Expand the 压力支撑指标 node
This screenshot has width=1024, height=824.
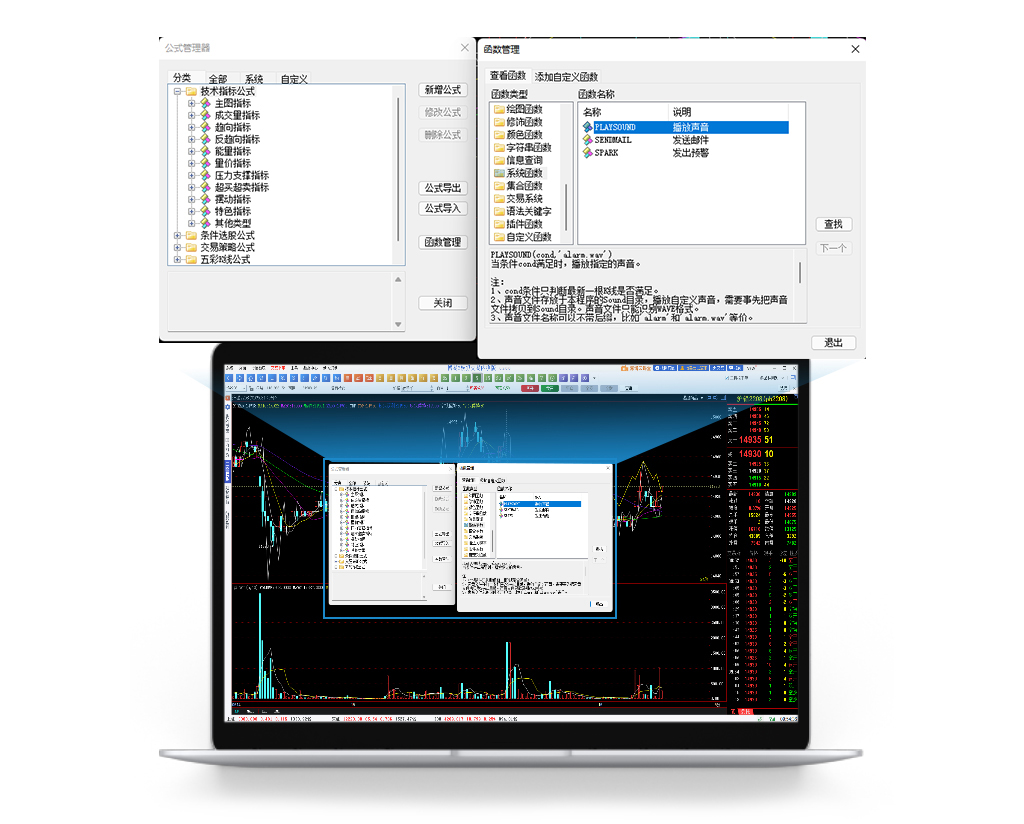(191, 175)
